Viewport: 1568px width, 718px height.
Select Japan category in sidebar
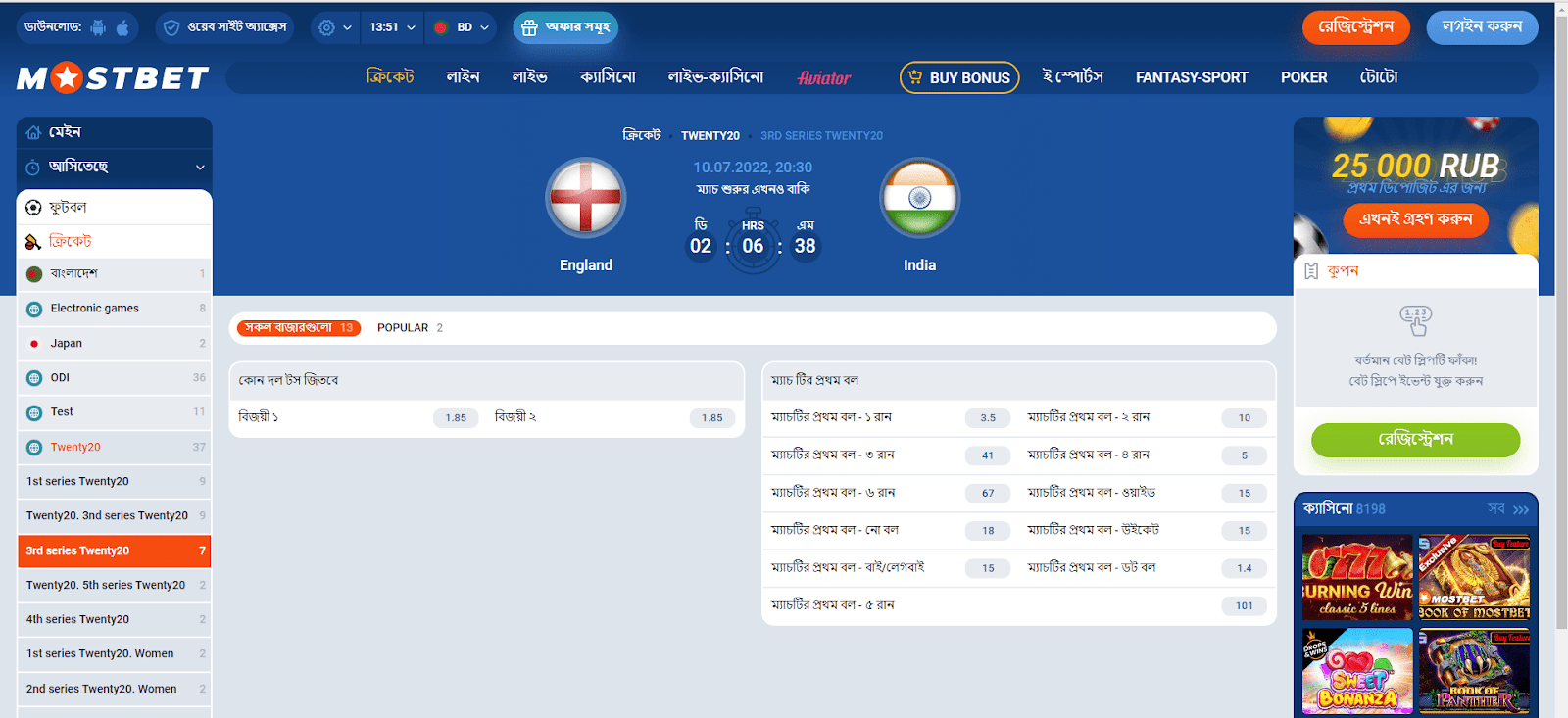click(115, 344)
